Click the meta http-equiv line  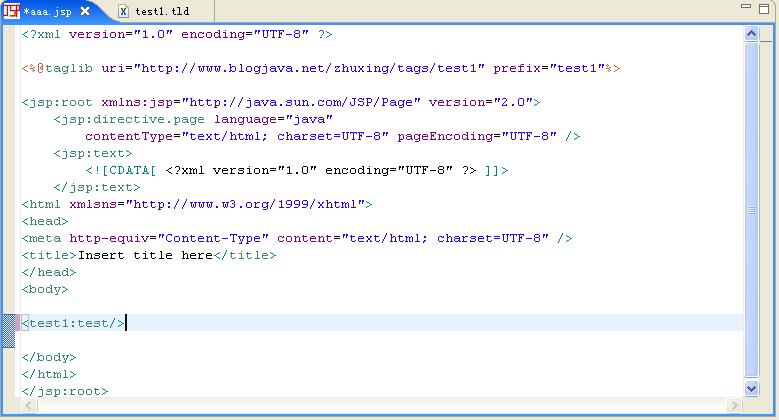pos(297,238)
